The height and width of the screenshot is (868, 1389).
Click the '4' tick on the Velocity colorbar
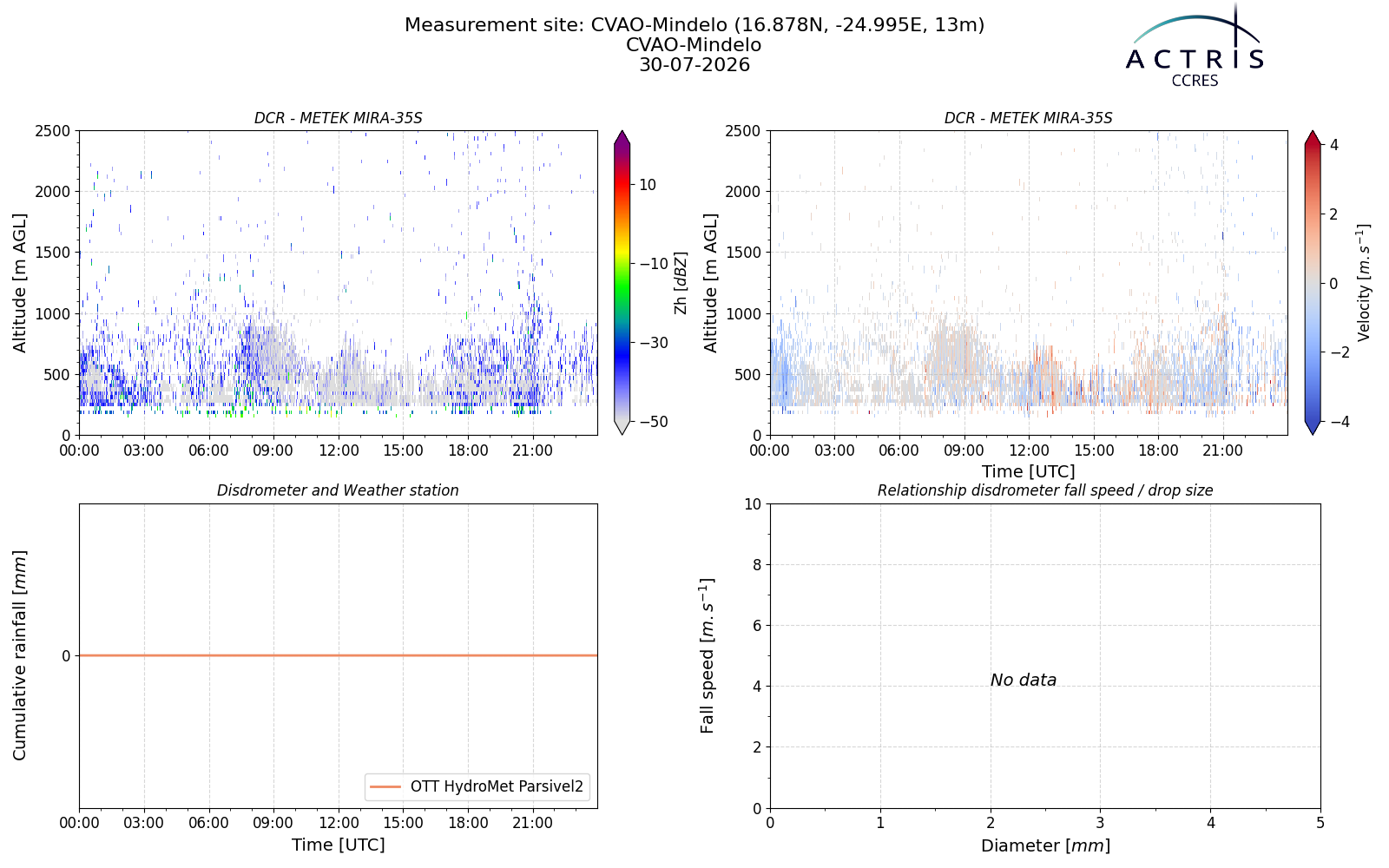pos(1334,145)
